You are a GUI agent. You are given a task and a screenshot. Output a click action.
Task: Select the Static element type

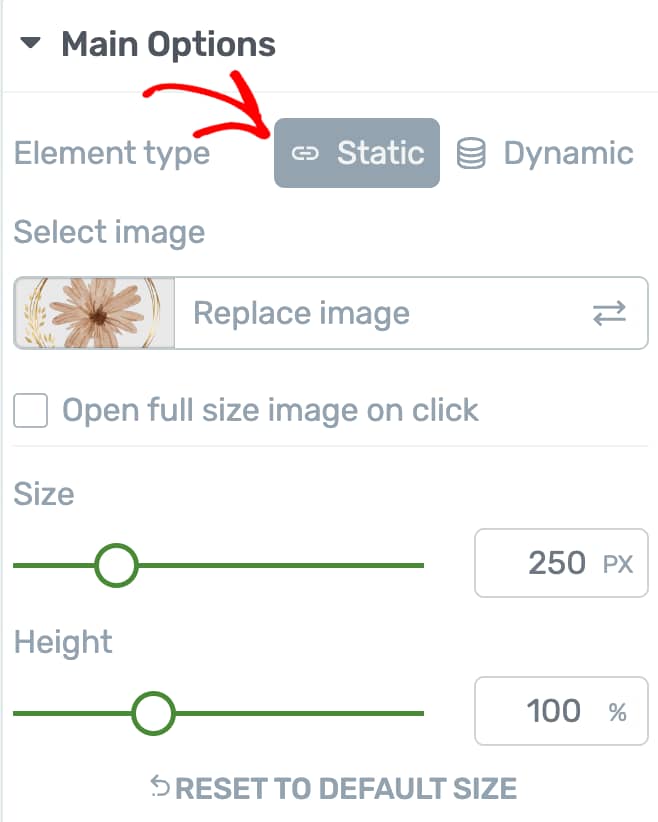(357, 153)
